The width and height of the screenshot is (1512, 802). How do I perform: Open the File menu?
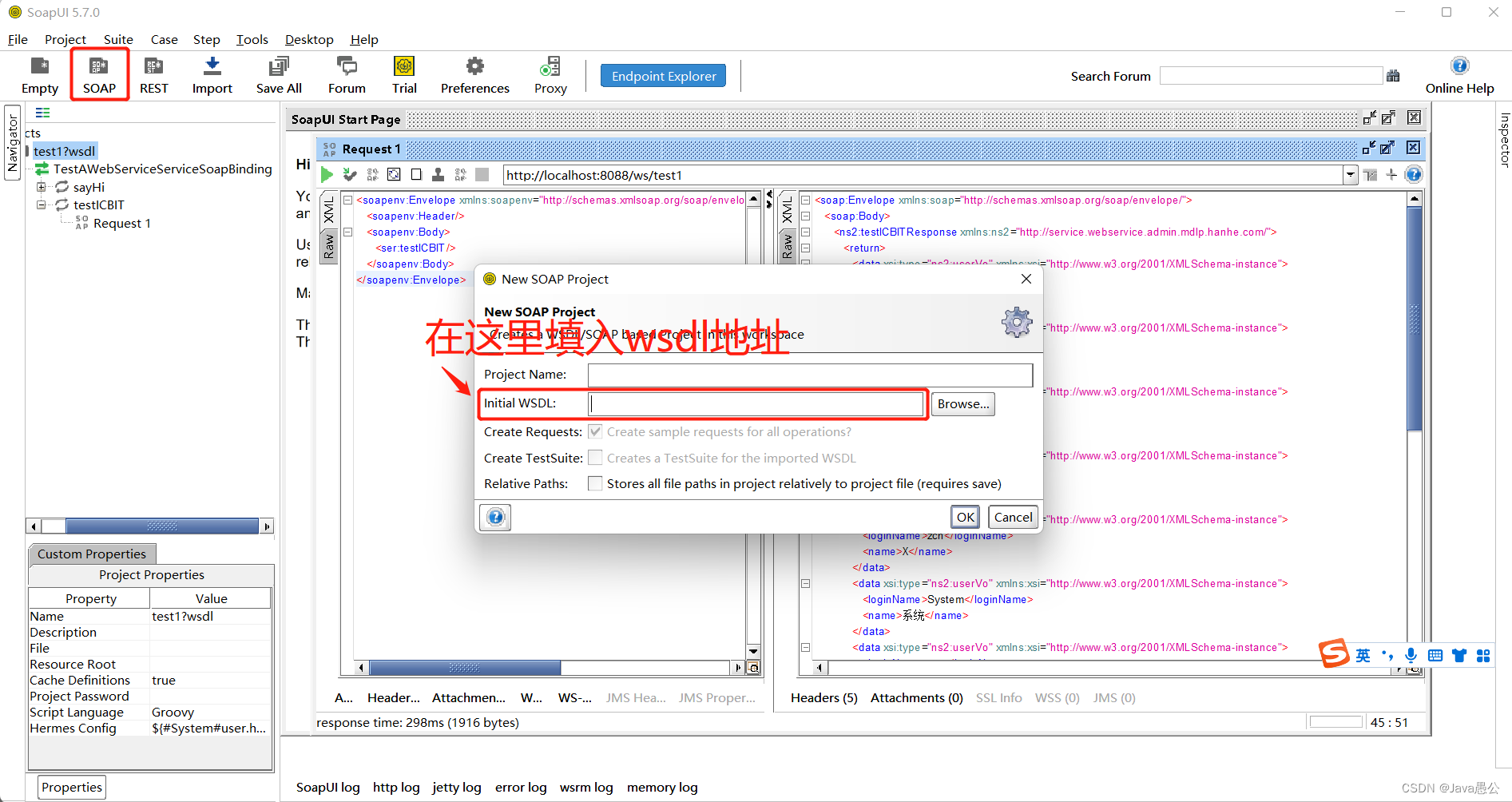click(x=18, y=39)
